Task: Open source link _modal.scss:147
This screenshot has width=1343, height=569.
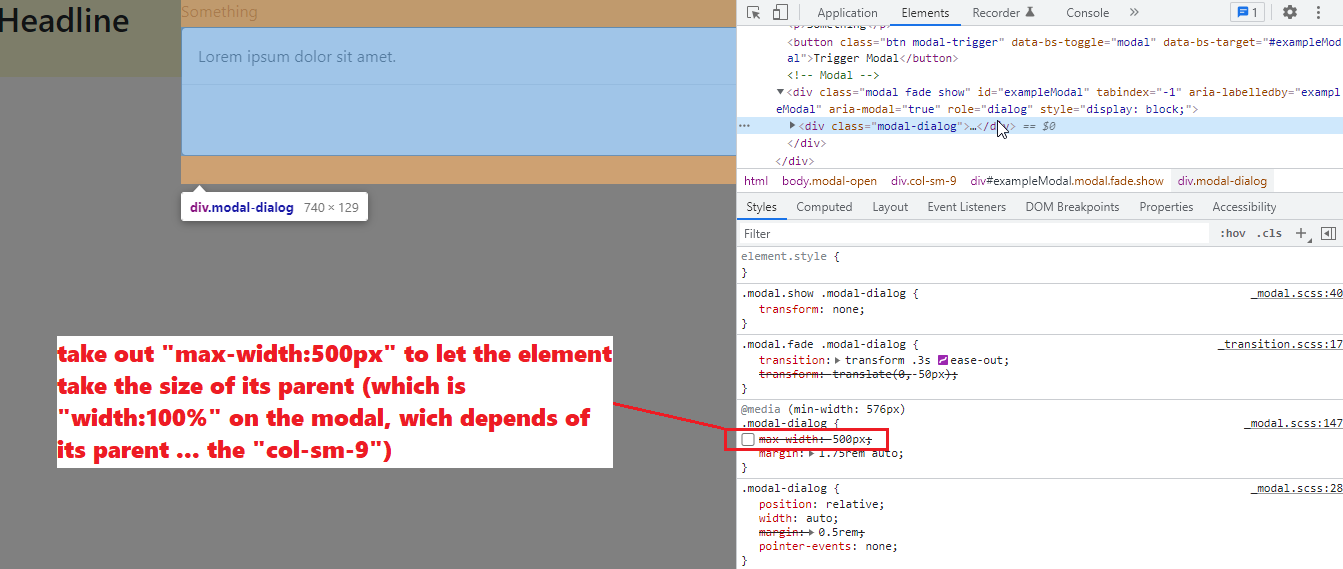Action: coord(1293,424)
